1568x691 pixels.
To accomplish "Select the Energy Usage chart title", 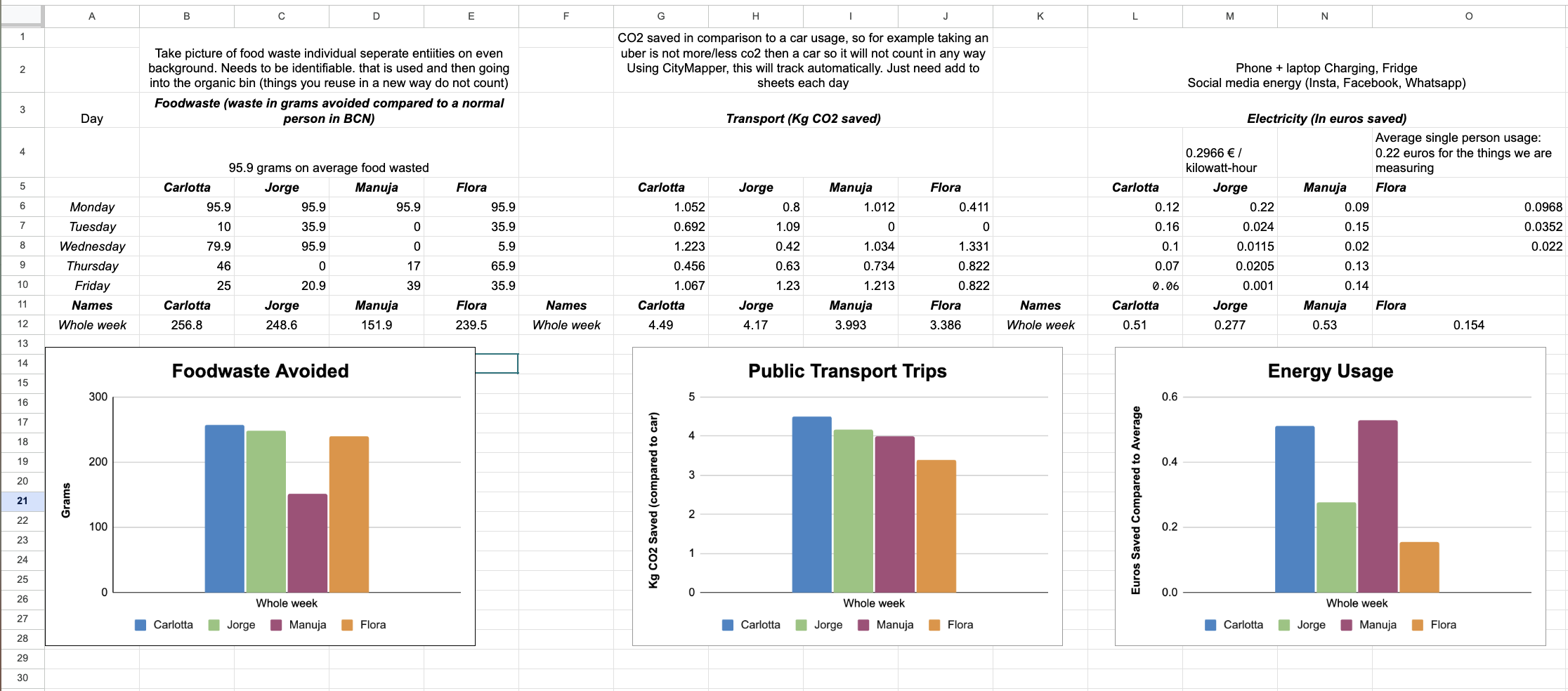I will click(1331, 371).
